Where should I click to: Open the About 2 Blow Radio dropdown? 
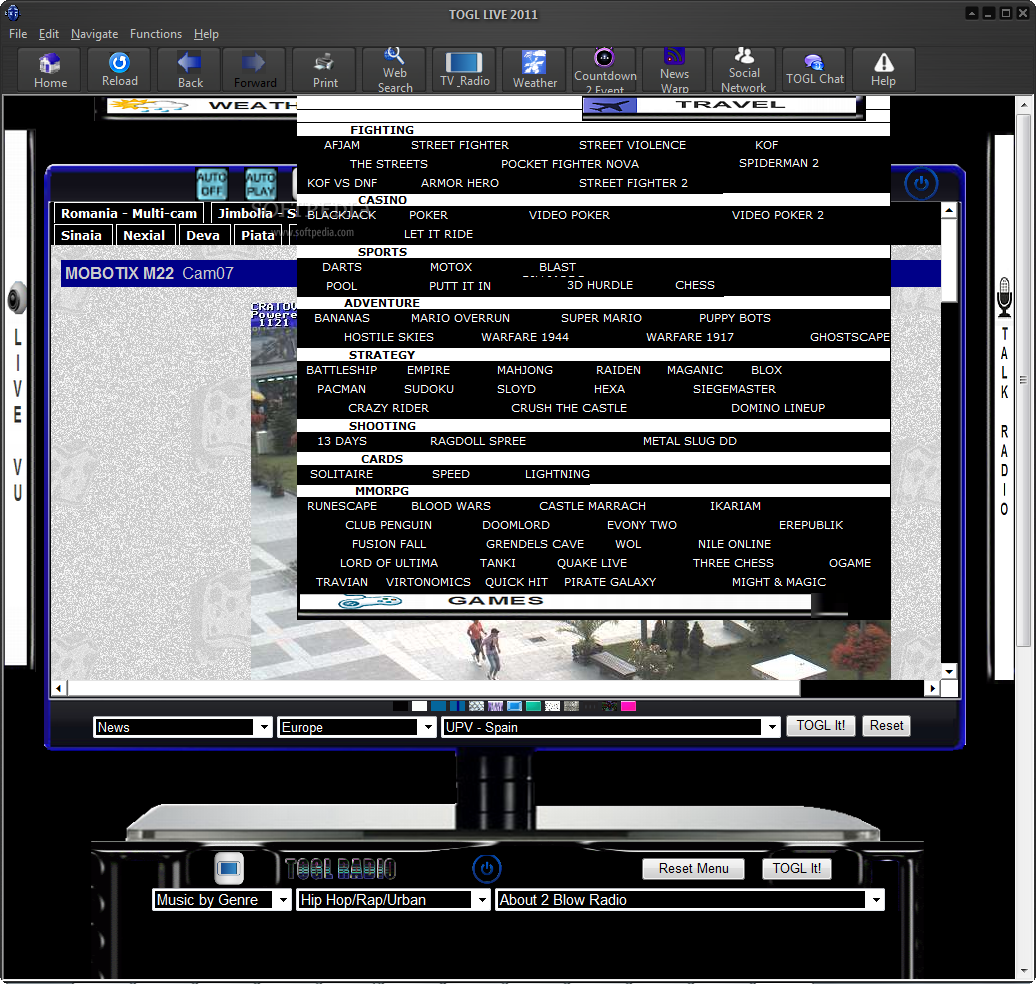(x=690, y=900)
